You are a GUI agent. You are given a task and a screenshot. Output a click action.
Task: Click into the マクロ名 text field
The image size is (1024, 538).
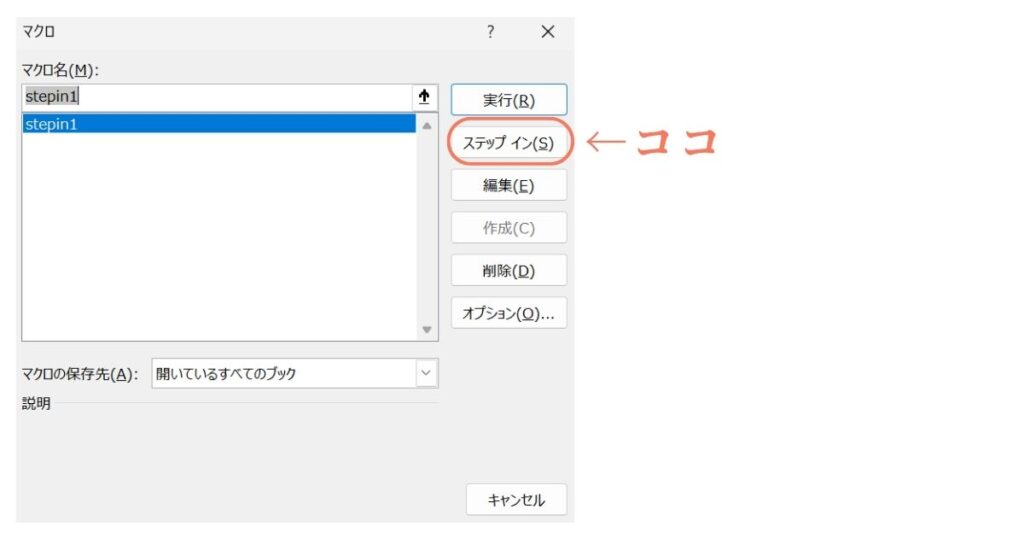[215, 97]
